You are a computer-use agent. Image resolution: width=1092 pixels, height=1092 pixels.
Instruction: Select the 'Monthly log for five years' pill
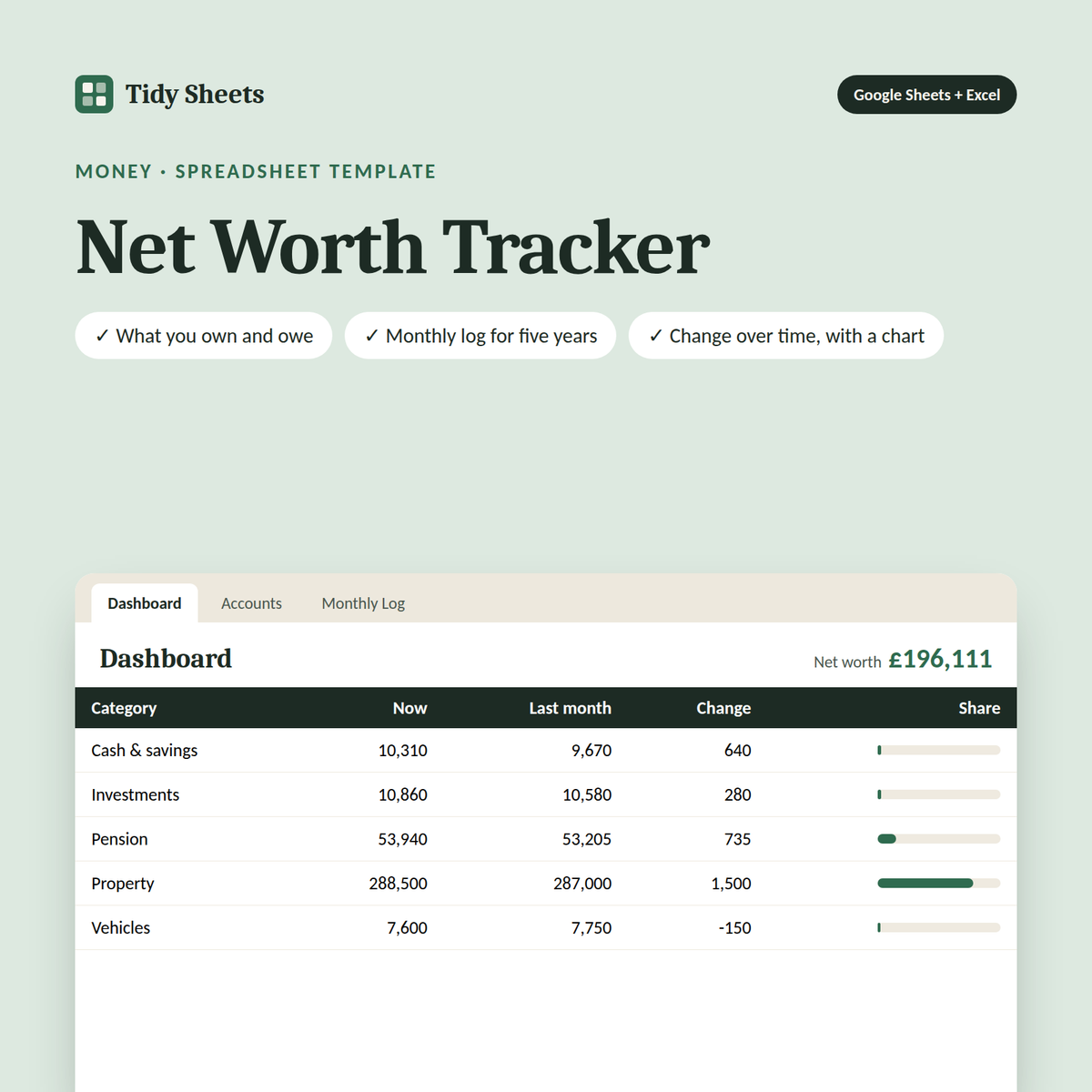(x=480, y=336)
